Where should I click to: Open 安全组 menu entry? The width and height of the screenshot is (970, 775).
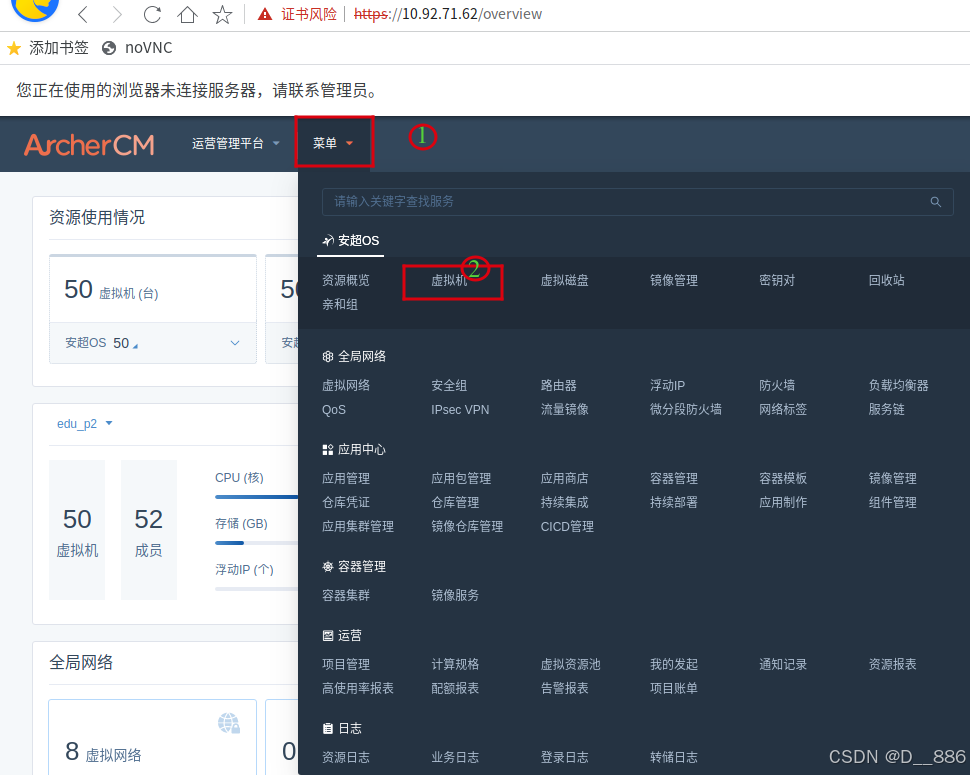click(x=449, y=385)
